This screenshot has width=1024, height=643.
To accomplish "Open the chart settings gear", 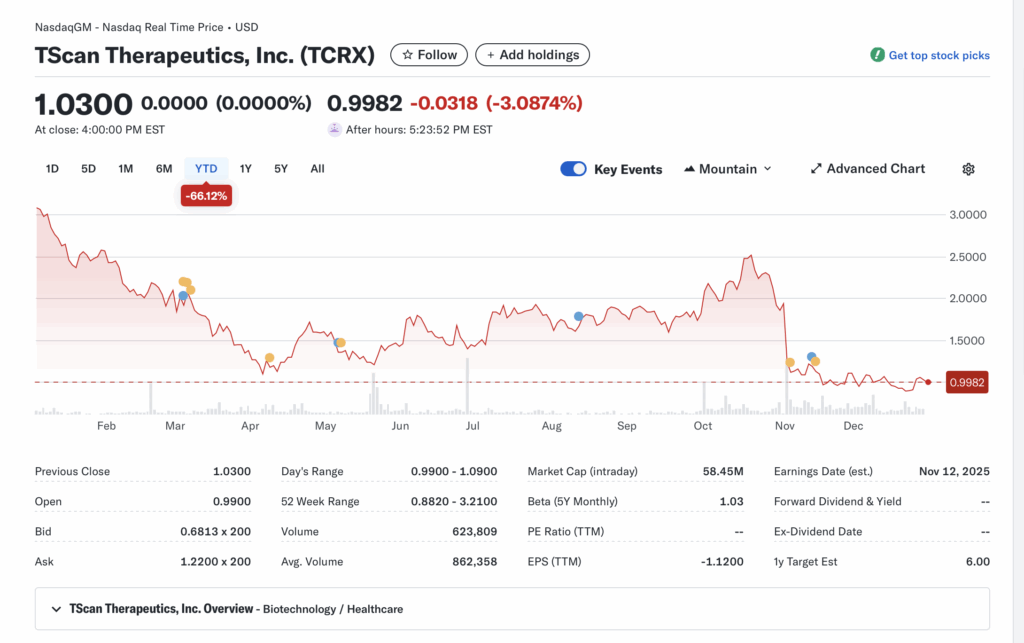I will [968, 168].
